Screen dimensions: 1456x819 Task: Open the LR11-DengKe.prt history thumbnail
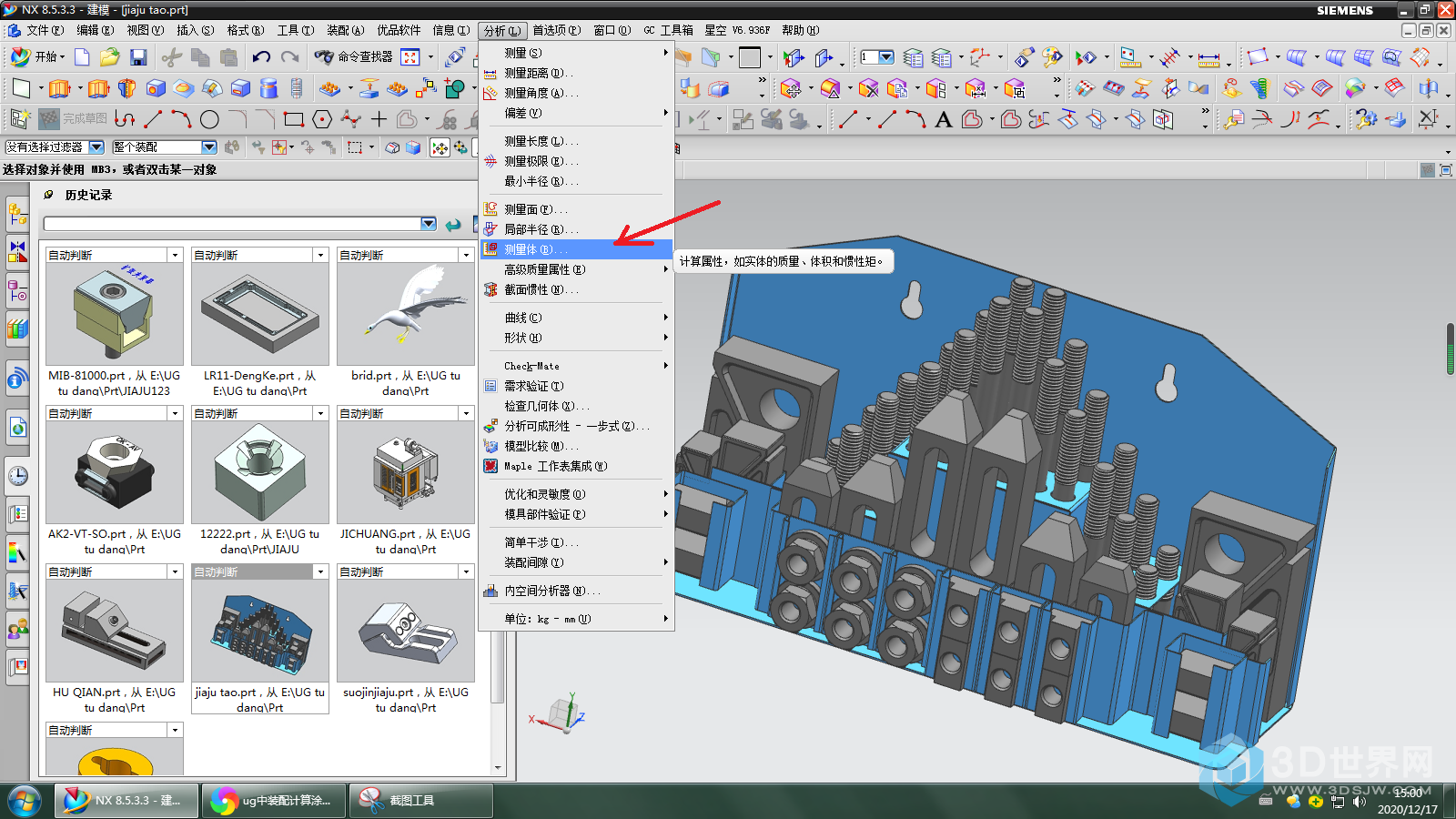pos(260,315)
